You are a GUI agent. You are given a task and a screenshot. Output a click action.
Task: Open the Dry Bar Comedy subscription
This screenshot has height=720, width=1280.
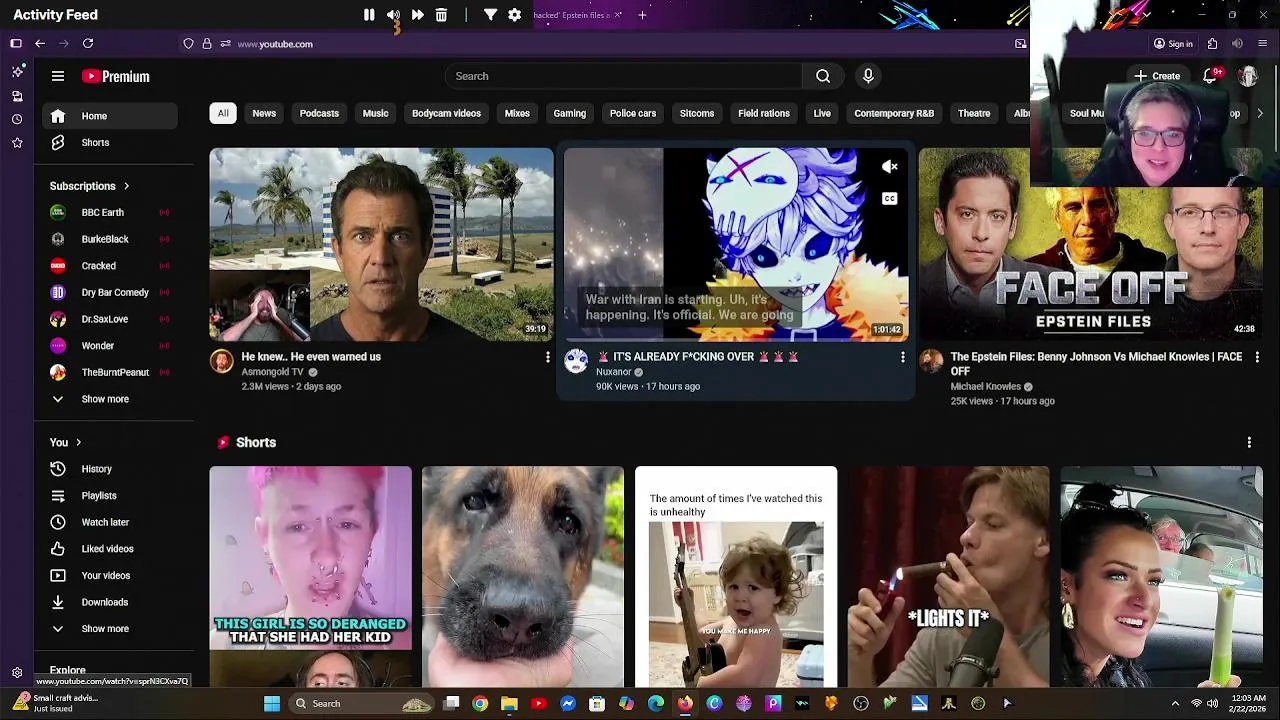pyautogui.click(x=110, y=293)
